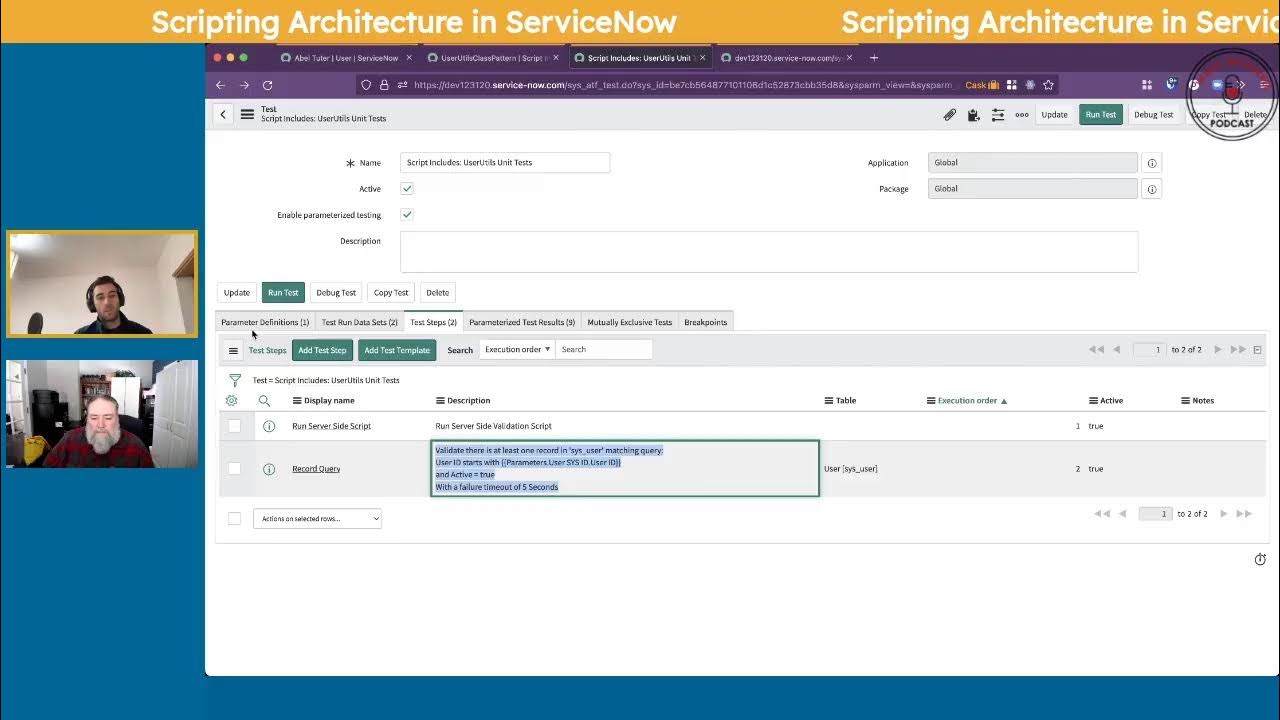The width and height of the screenshot is (1280, 720).
Task: Click Debug Test button below Description field
Action: click(336, 293)
